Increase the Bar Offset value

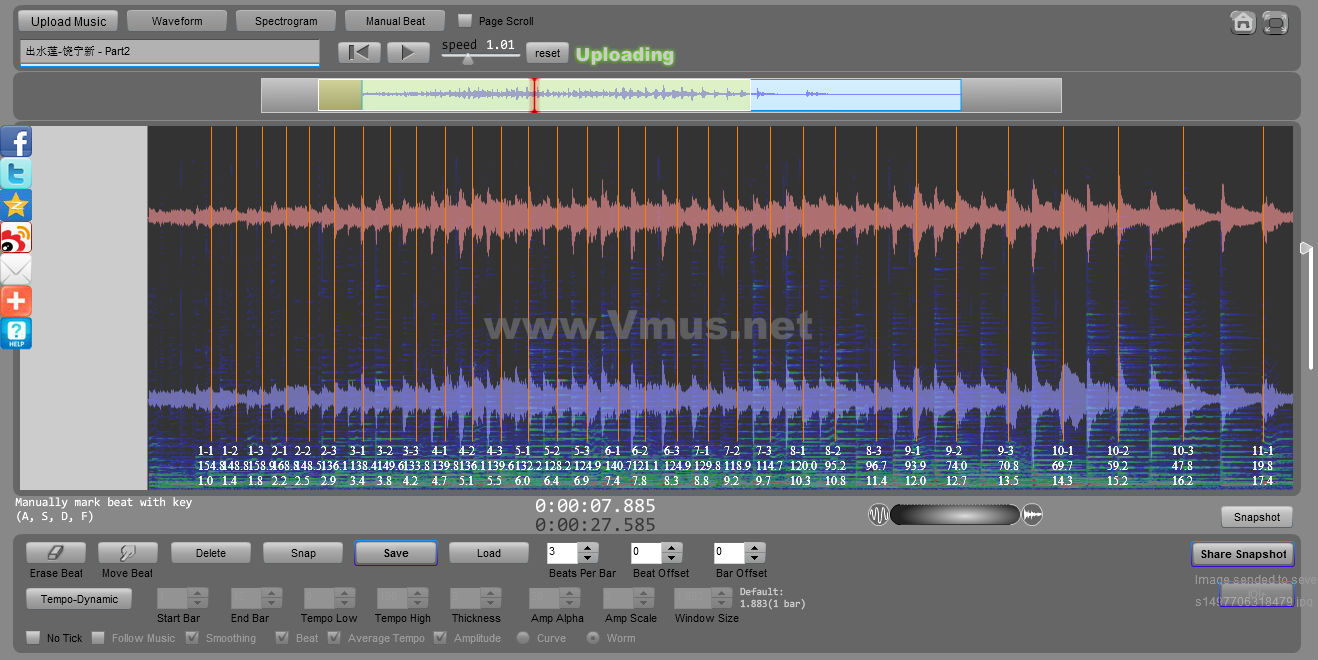point(755,548)
